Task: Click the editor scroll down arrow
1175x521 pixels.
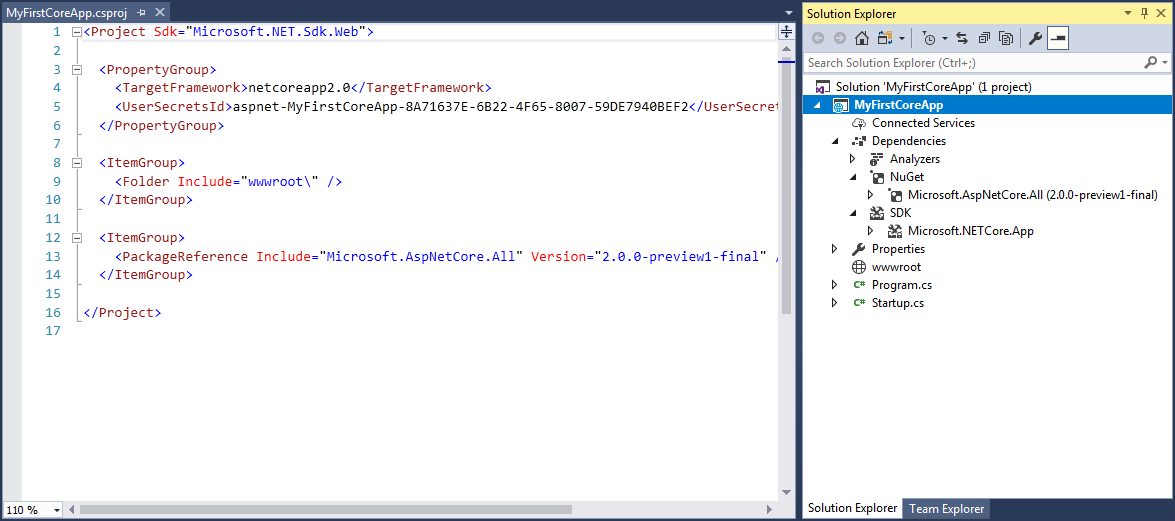Action: (786, 493)
